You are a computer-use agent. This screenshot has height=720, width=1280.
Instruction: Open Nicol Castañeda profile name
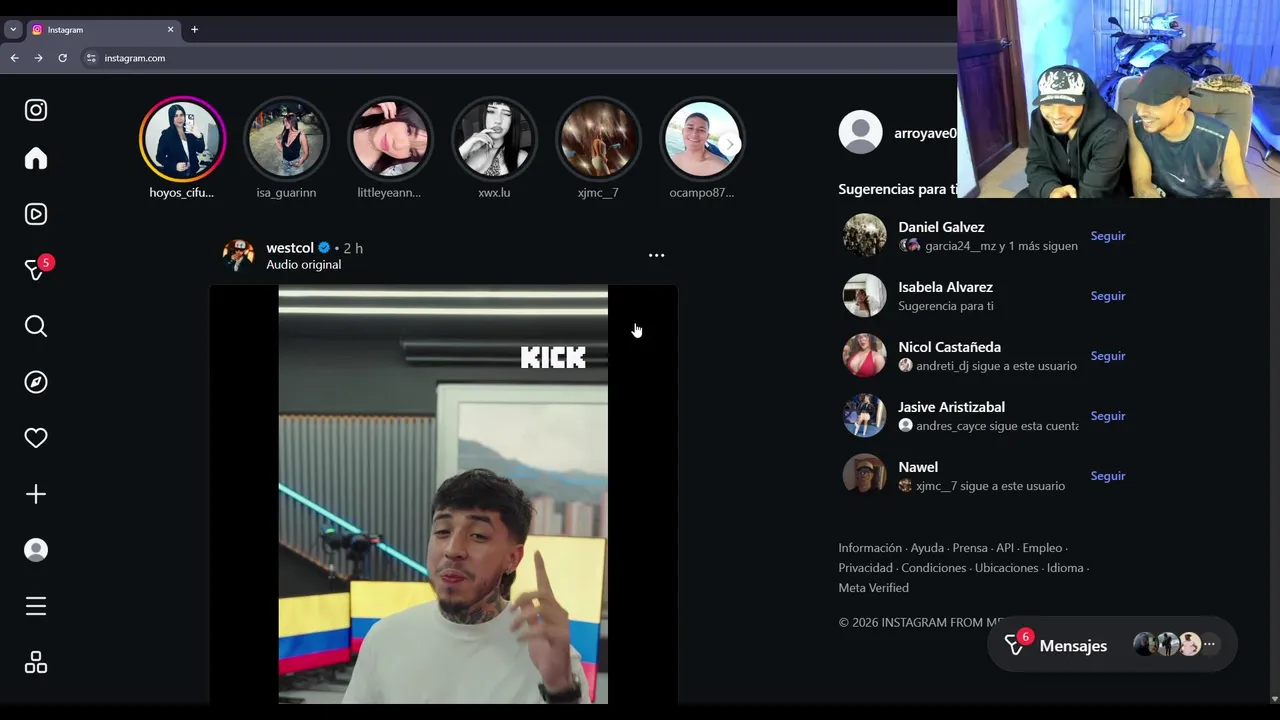tap(949, 347)
